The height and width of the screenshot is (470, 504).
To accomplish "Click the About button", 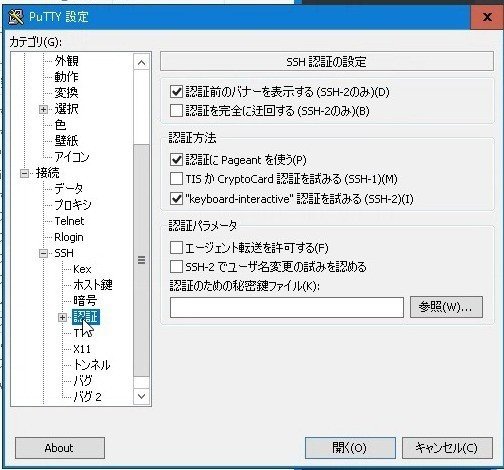I will pyautogui.click(x=60, y=448).
